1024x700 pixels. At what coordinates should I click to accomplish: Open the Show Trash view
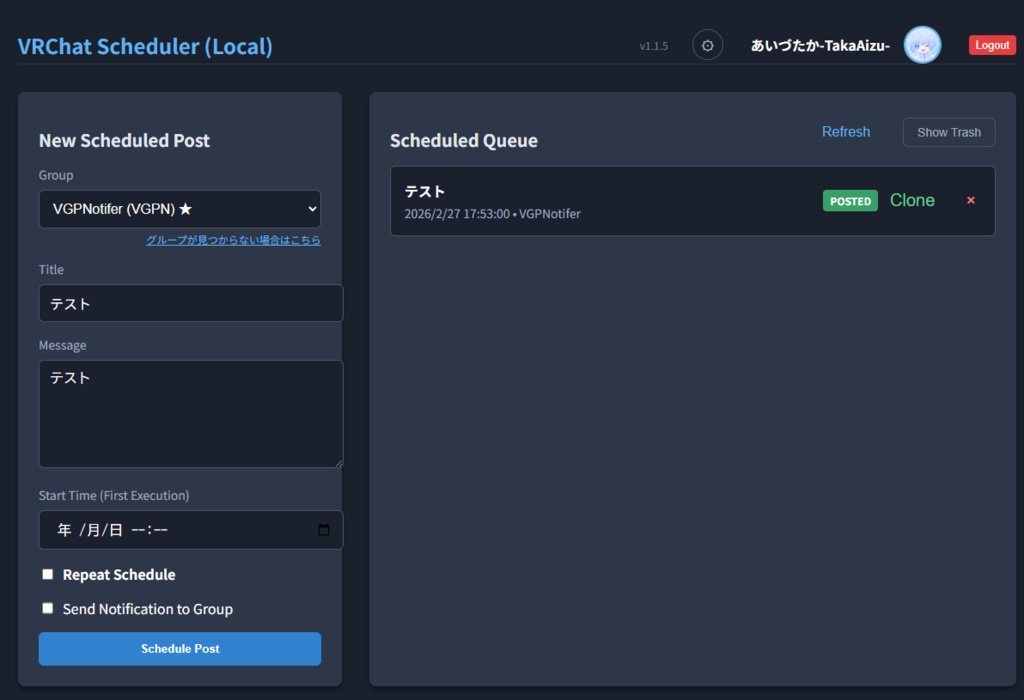[x=948, y=131]
